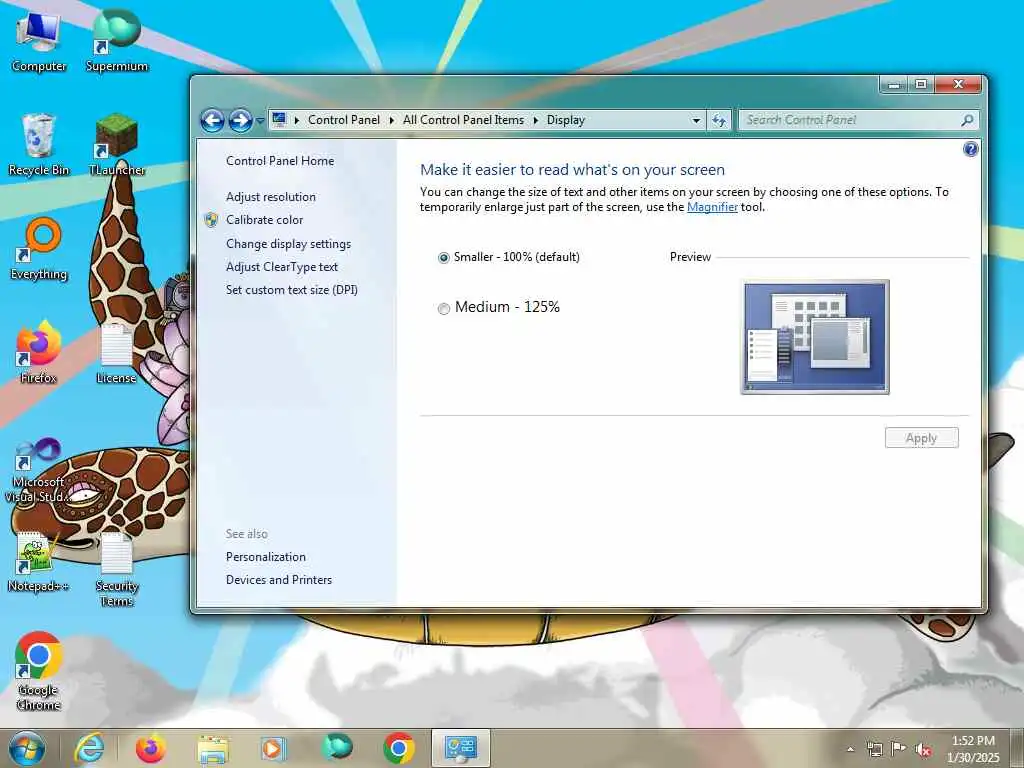Screen dimensions: 1024x768
Task: Open Adjust resolution
Action: (270, 197)
